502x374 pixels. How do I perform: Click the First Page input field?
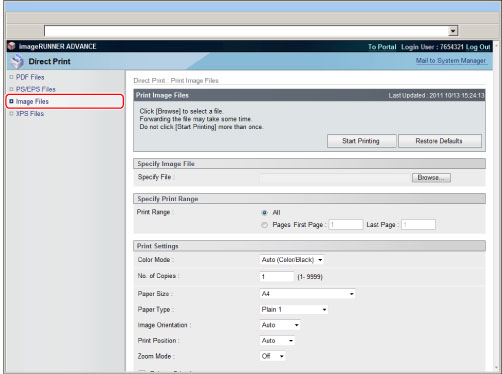pyautogui.click(x=346, y=225)
